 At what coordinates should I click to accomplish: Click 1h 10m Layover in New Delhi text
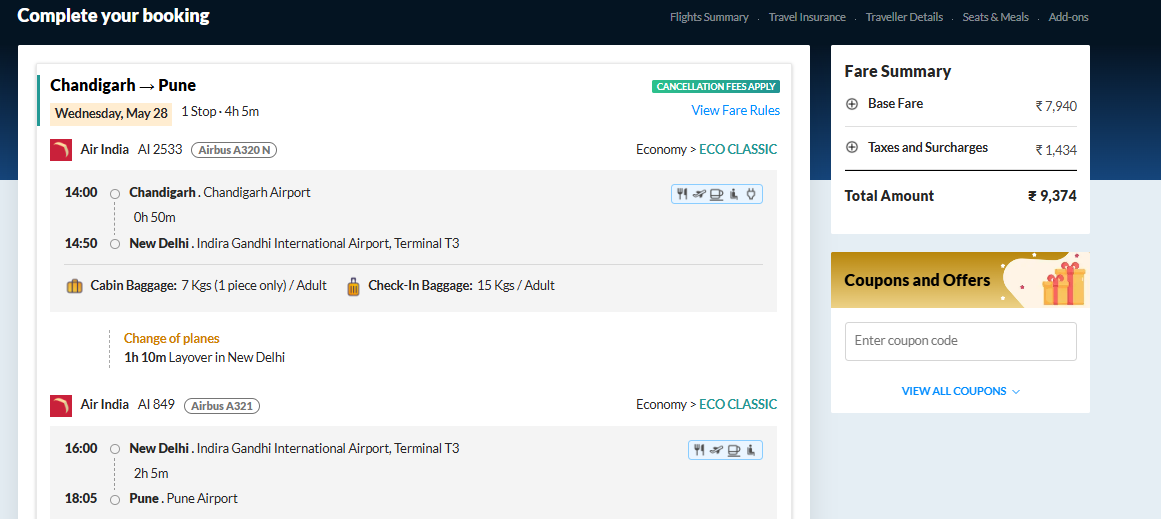[x=204, y=358]
